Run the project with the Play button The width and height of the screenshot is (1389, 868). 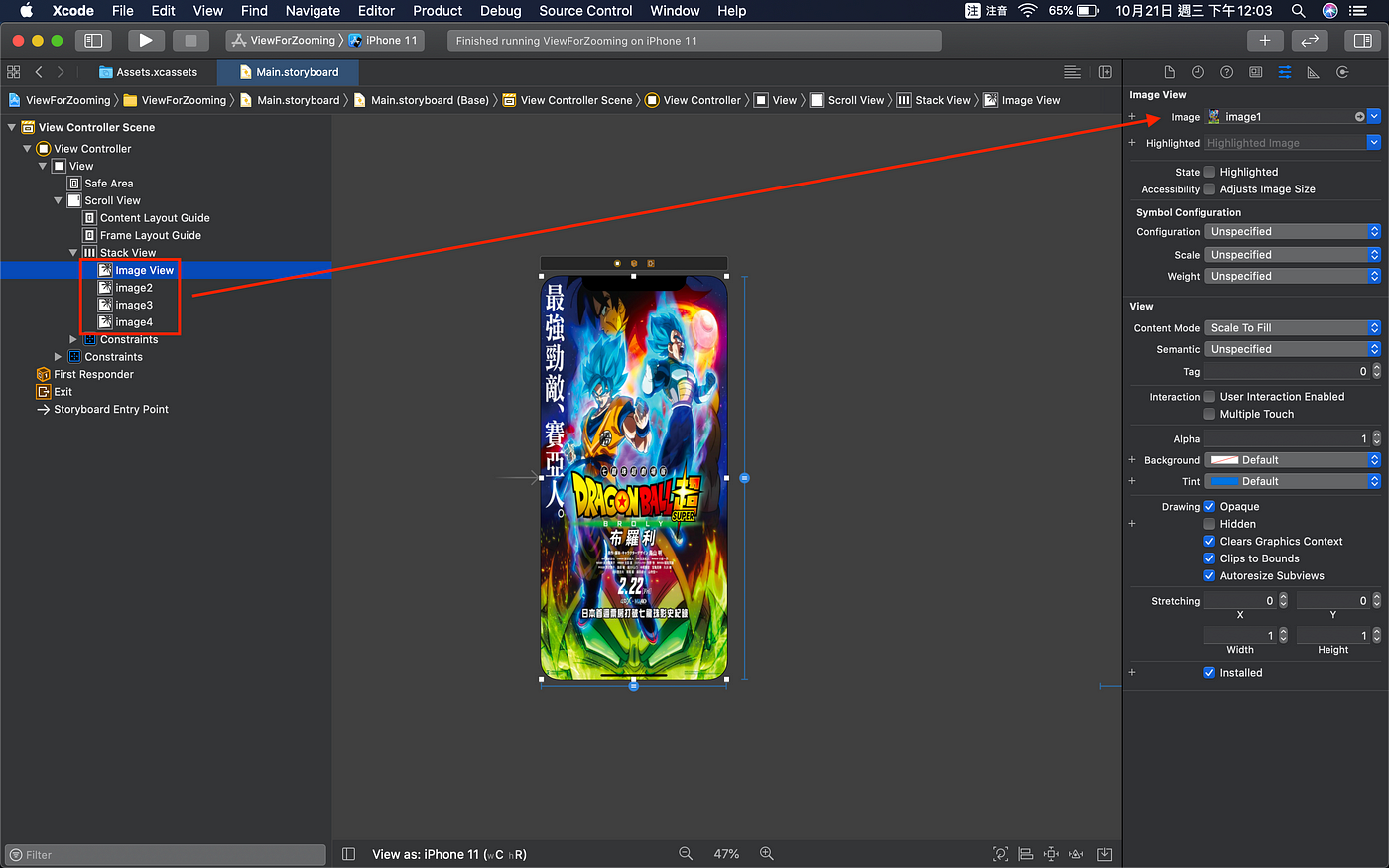click(145, 40)
